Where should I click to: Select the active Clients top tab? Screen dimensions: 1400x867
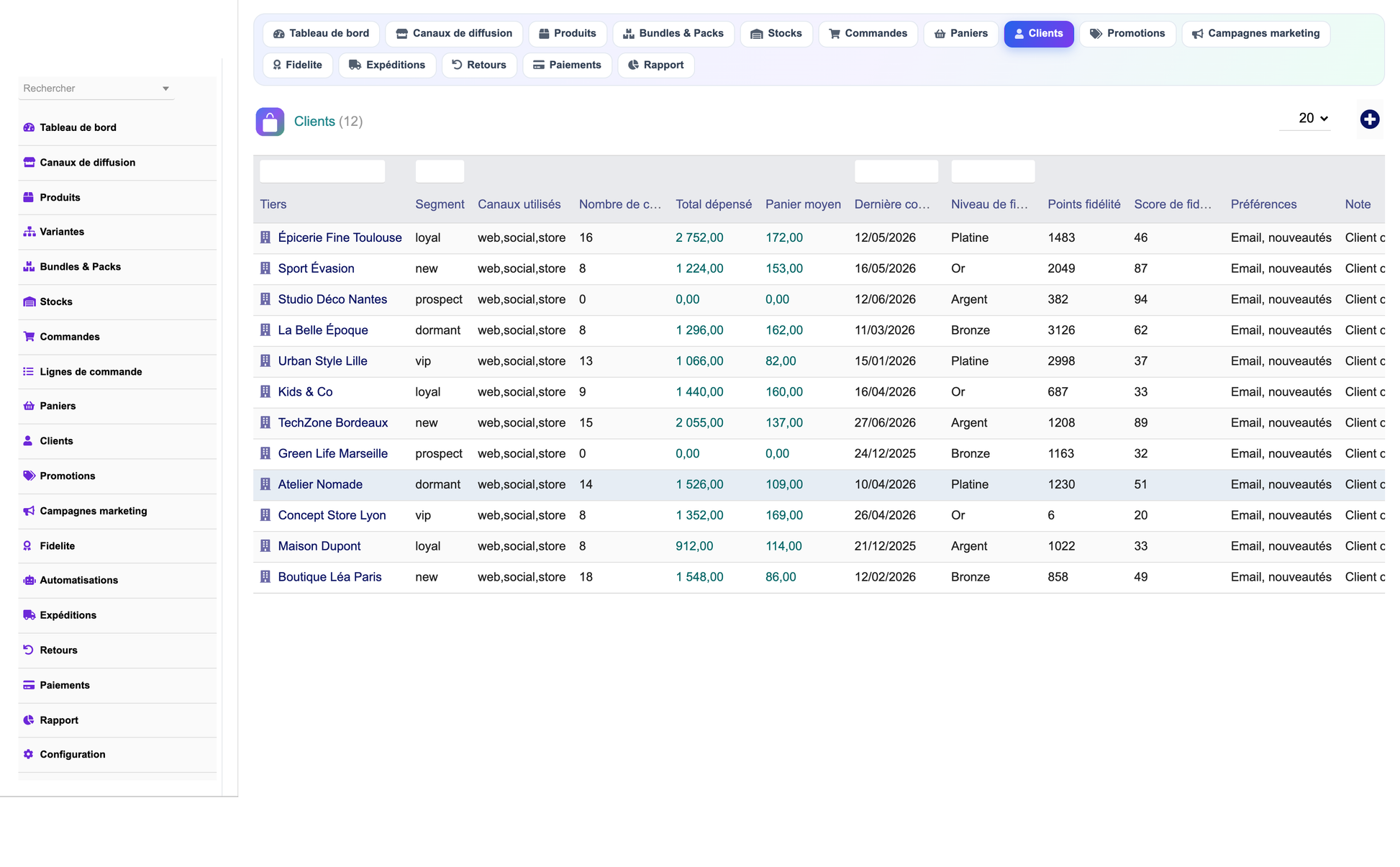coord(1038,34)
